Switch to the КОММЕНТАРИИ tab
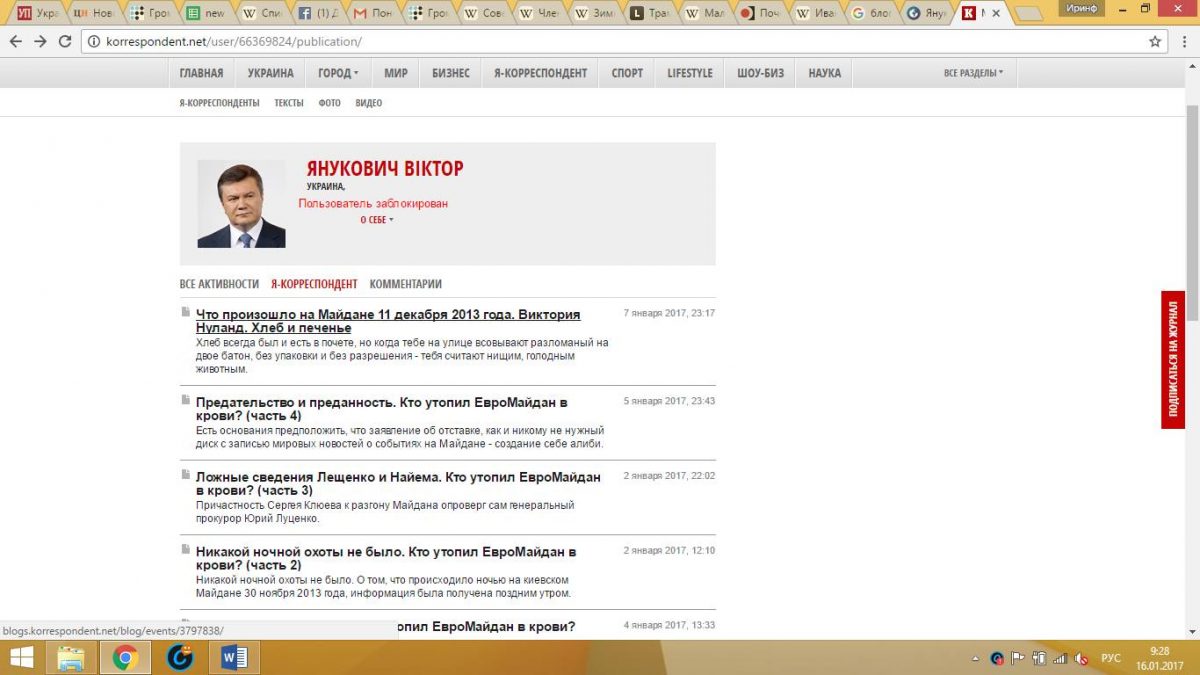Viewport: 1200px width, 675px height. click(405, 284)
